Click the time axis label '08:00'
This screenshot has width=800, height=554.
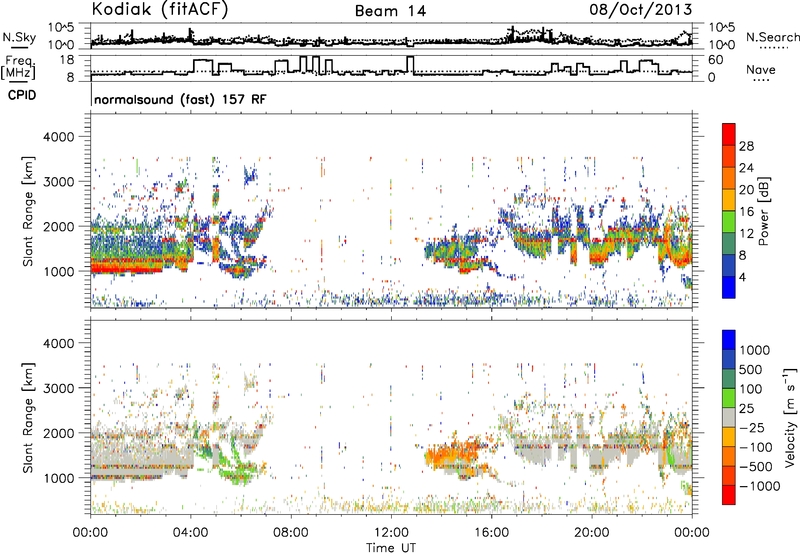pos(291,533)
